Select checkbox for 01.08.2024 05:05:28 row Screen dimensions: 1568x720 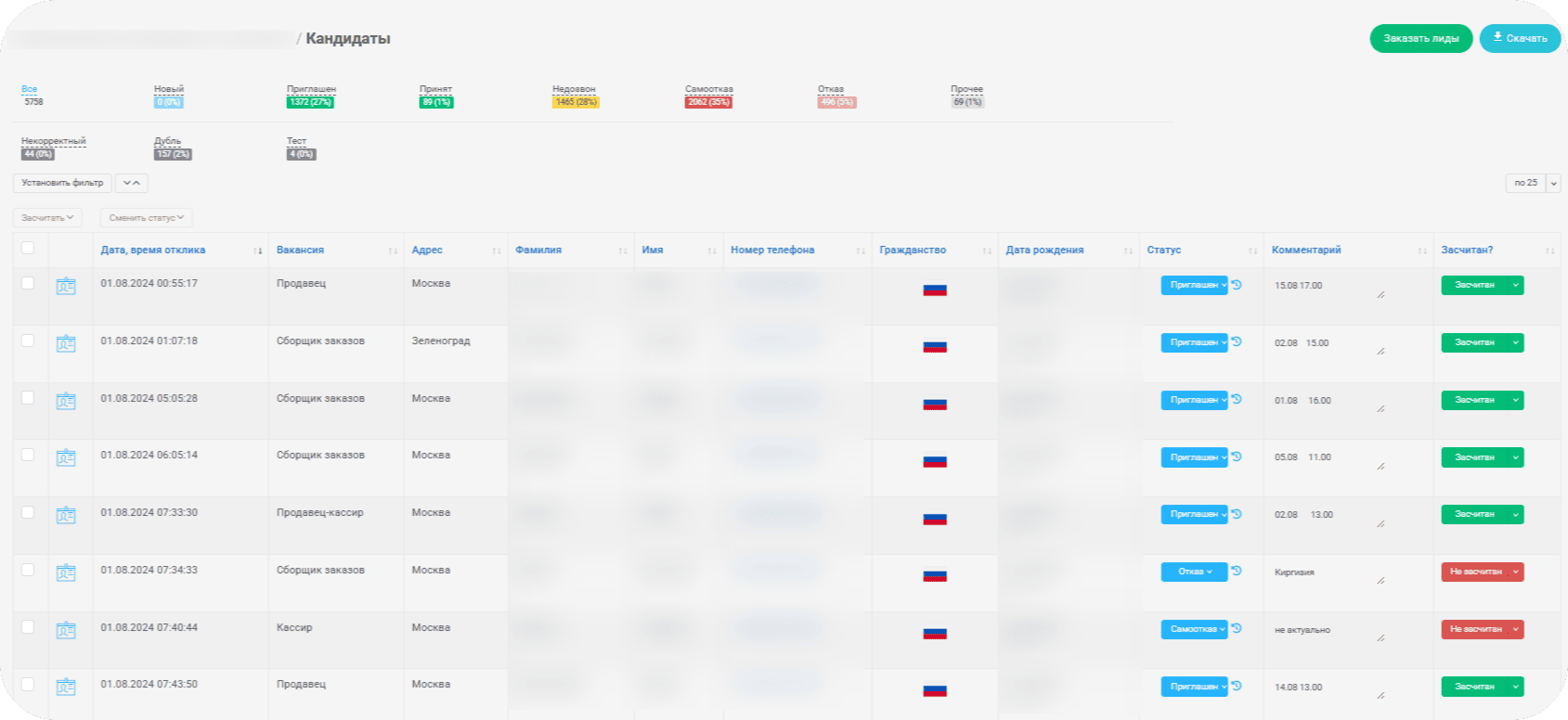pos(28,397)
